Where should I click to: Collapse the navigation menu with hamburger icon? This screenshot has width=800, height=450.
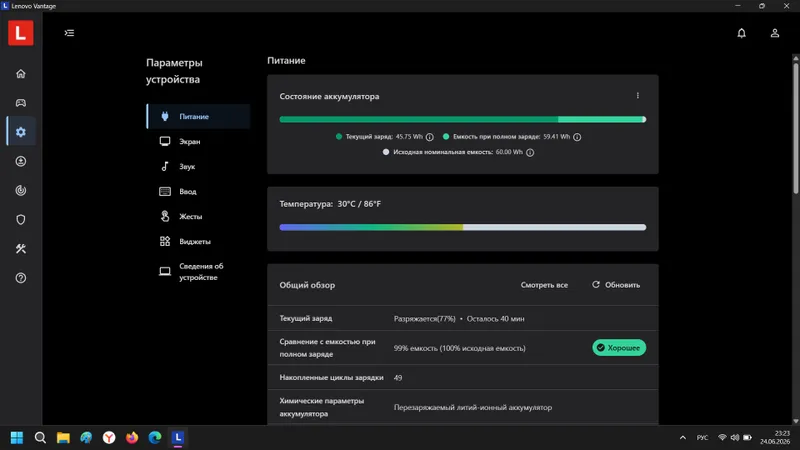(69, 33)
